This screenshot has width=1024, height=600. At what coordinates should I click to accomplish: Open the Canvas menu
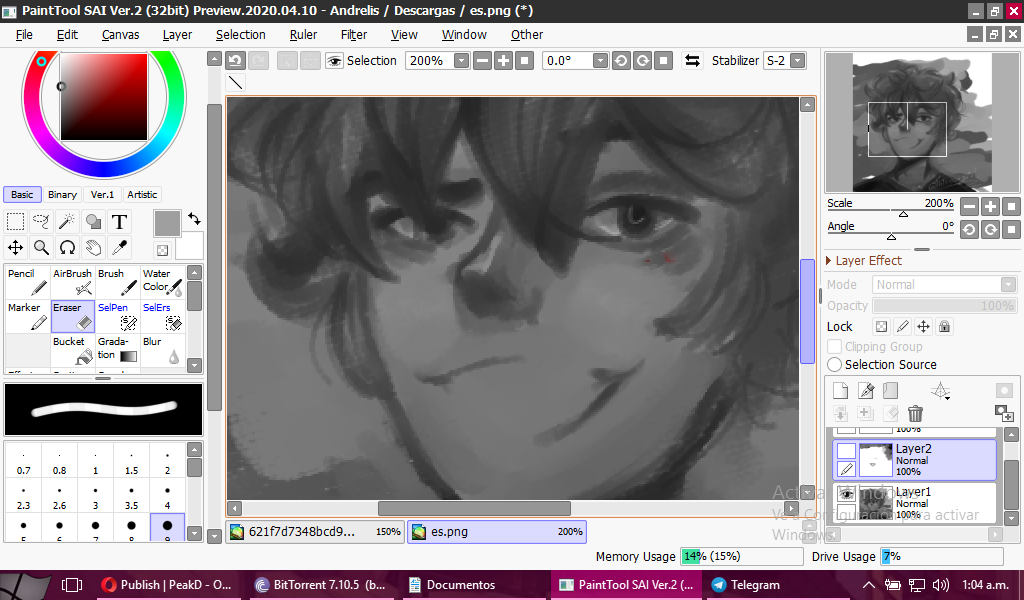120,35
